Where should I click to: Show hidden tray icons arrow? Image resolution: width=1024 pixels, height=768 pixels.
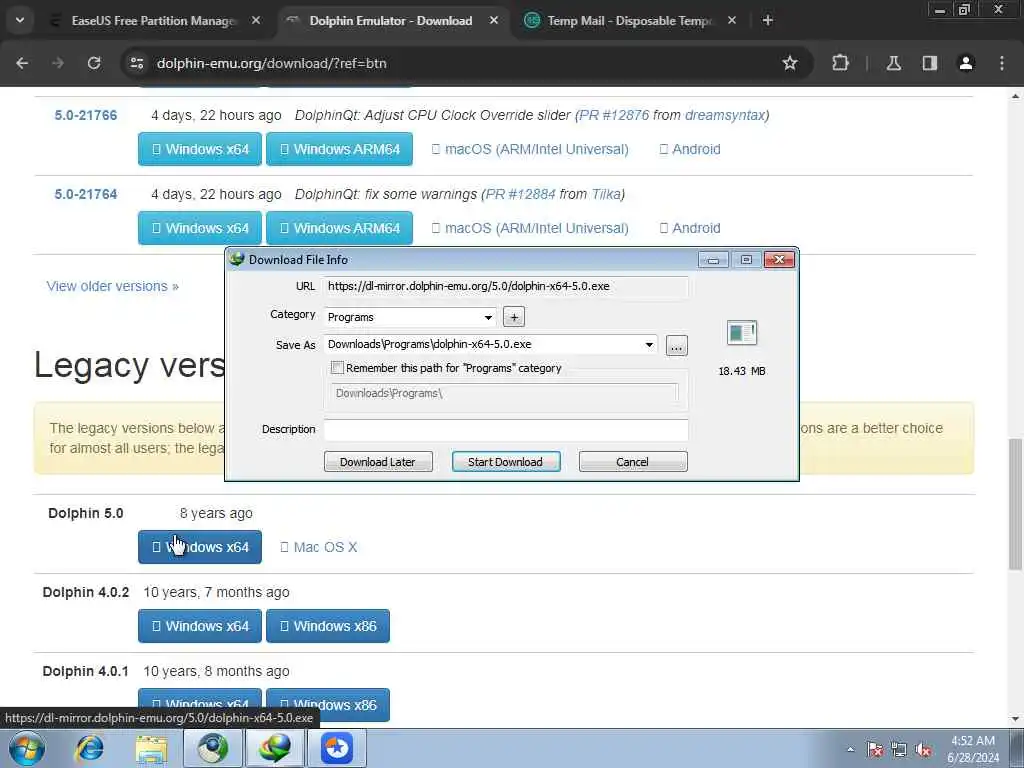[x=850, y=750]
